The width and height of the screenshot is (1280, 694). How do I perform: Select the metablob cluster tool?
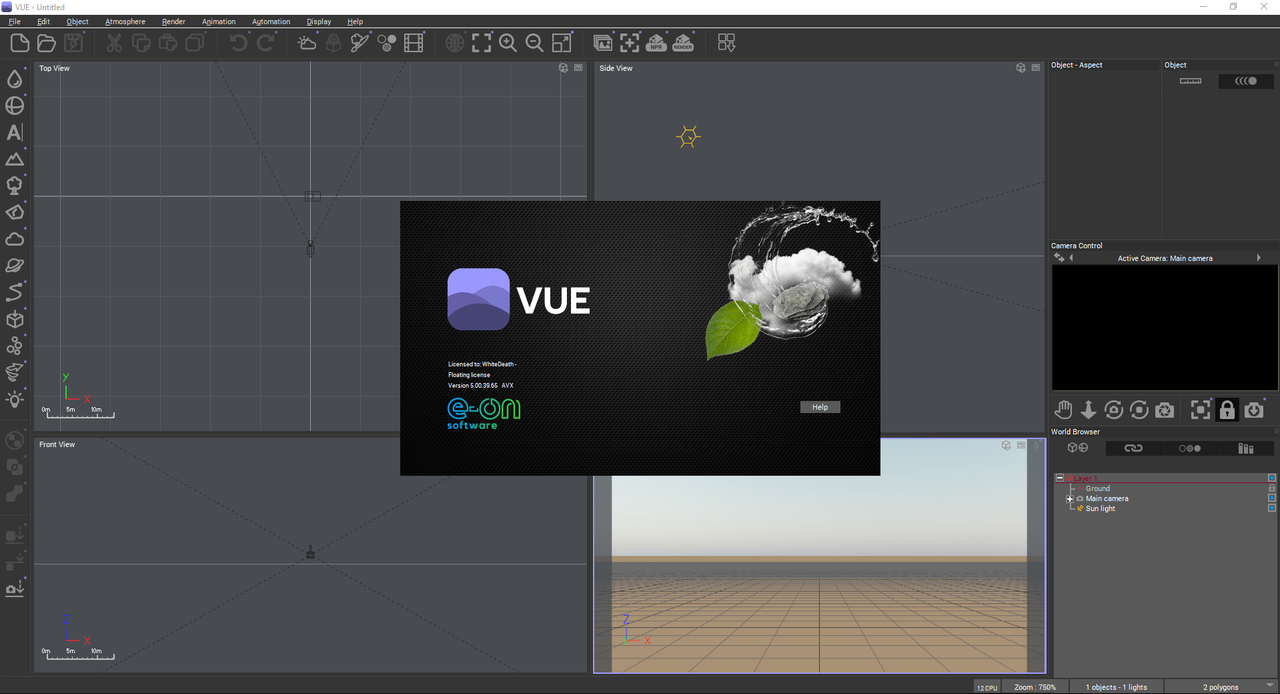pos(15,345)
